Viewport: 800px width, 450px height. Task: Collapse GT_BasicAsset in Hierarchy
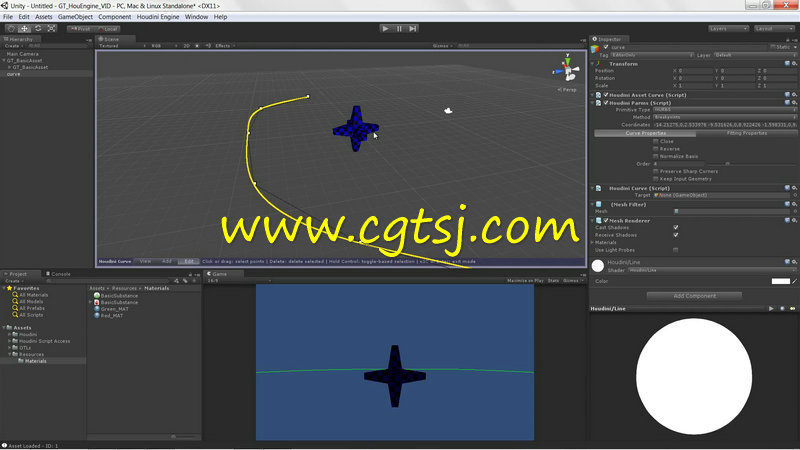click(x=4, y=61)
